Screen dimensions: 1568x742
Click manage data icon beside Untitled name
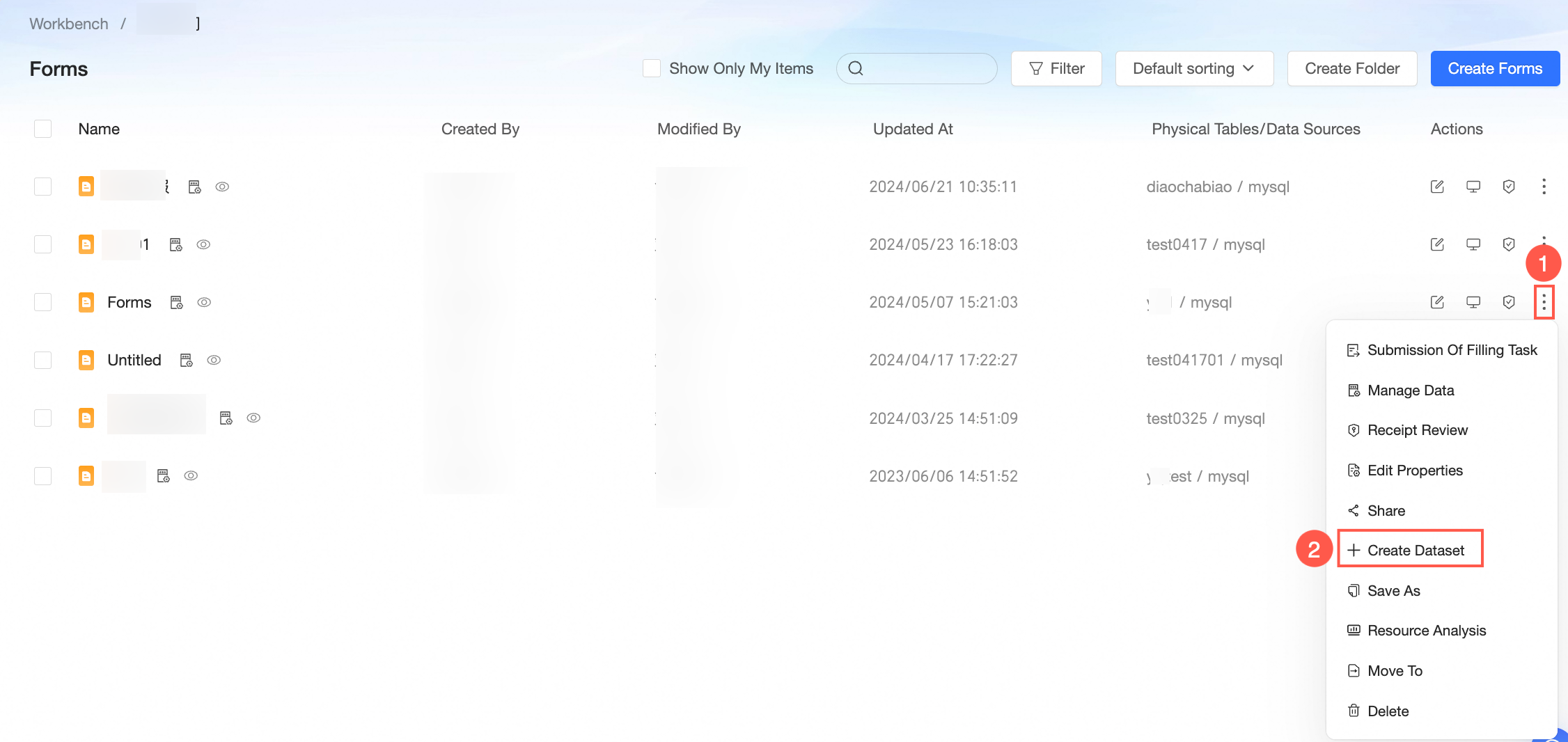(x=187, y=360)
